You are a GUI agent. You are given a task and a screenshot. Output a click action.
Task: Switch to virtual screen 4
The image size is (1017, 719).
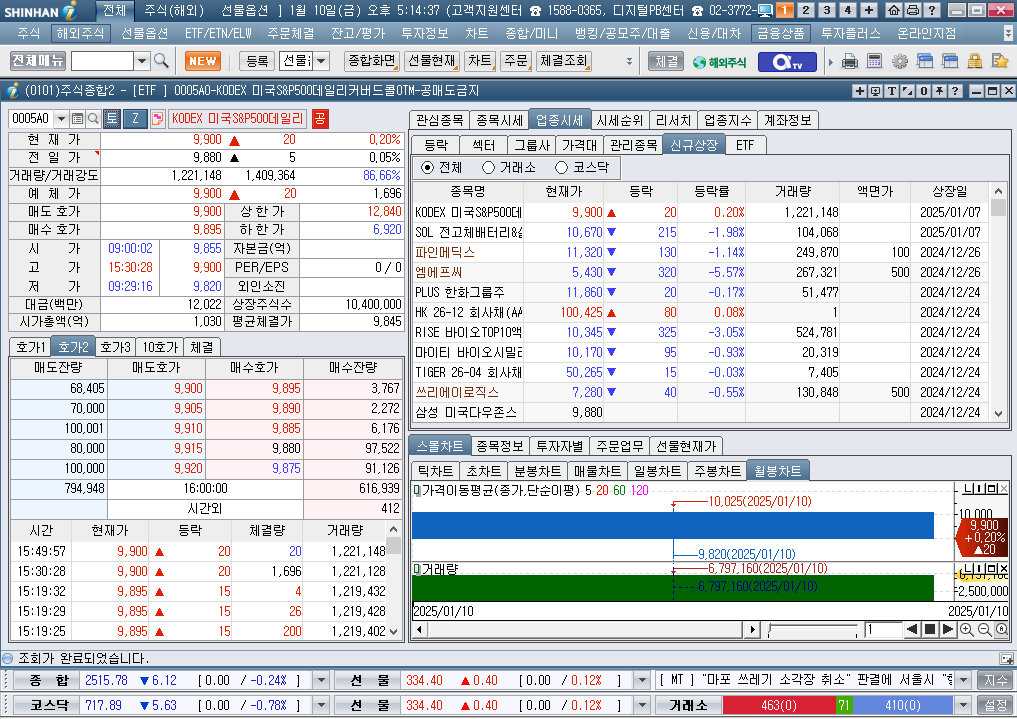click(847, 10)
